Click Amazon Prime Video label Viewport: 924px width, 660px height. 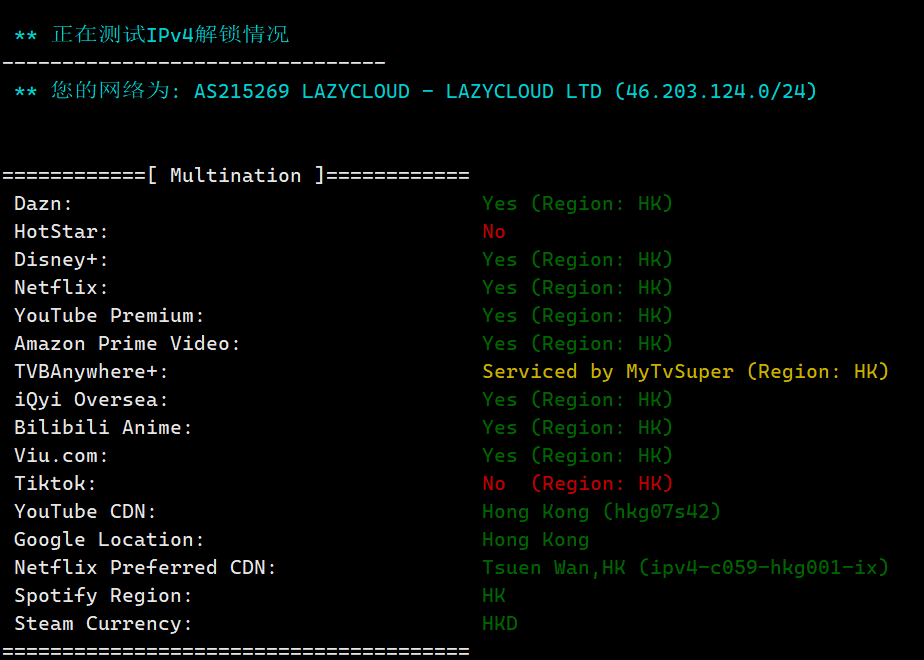click(x=127, y=344)
